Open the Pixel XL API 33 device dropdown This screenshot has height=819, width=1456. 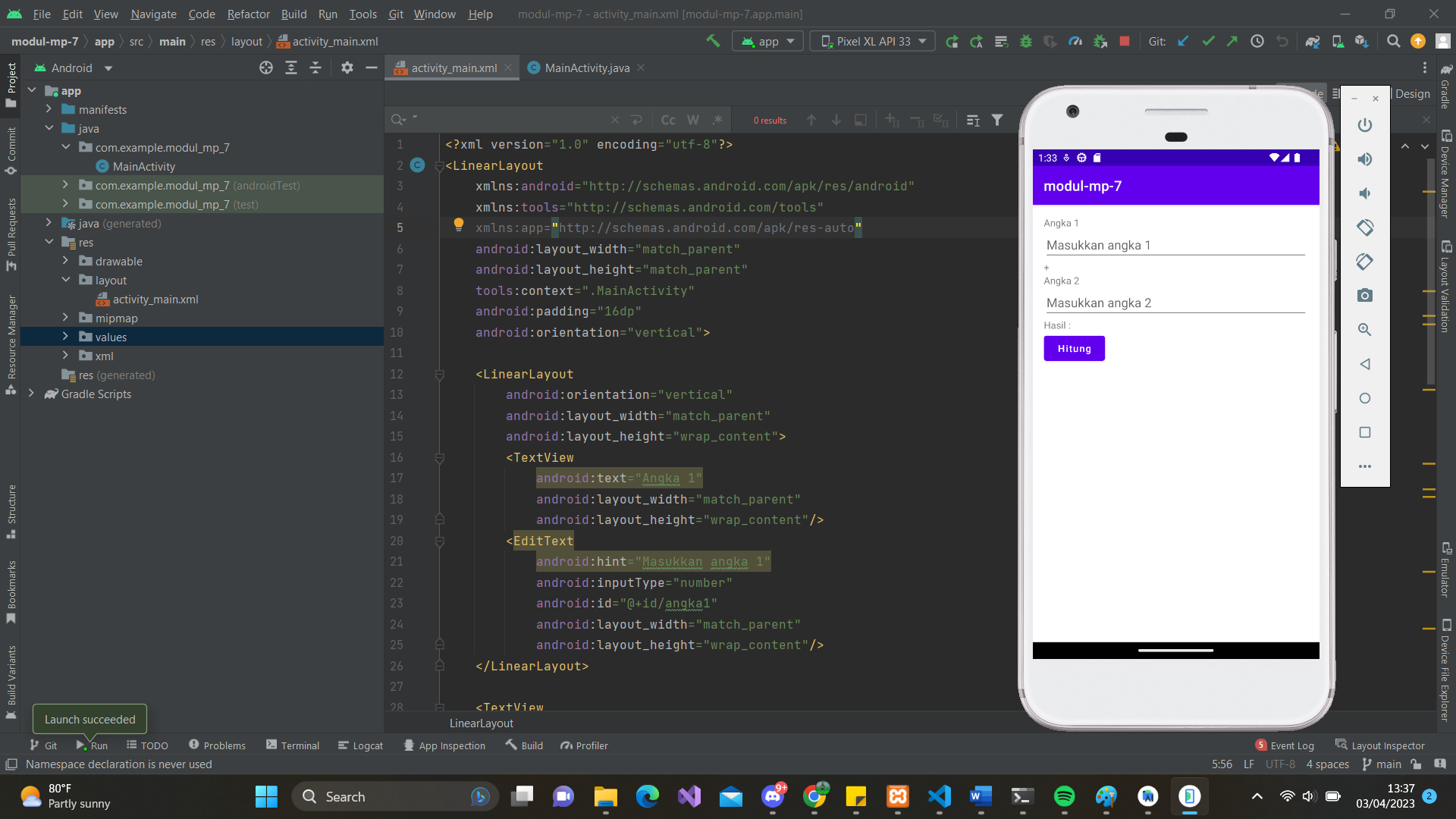click(872, 41)
